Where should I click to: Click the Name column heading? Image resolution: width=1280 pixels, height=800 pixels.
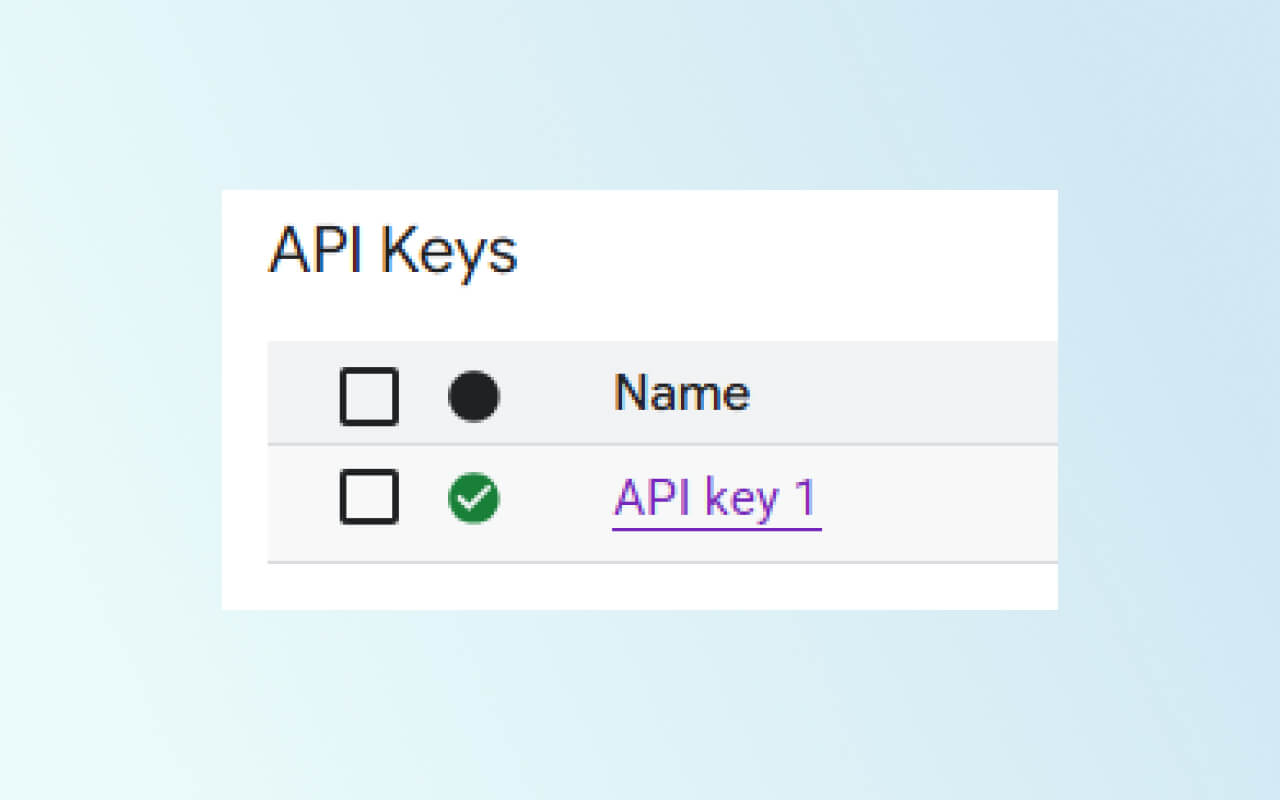(x=681, y=393)
